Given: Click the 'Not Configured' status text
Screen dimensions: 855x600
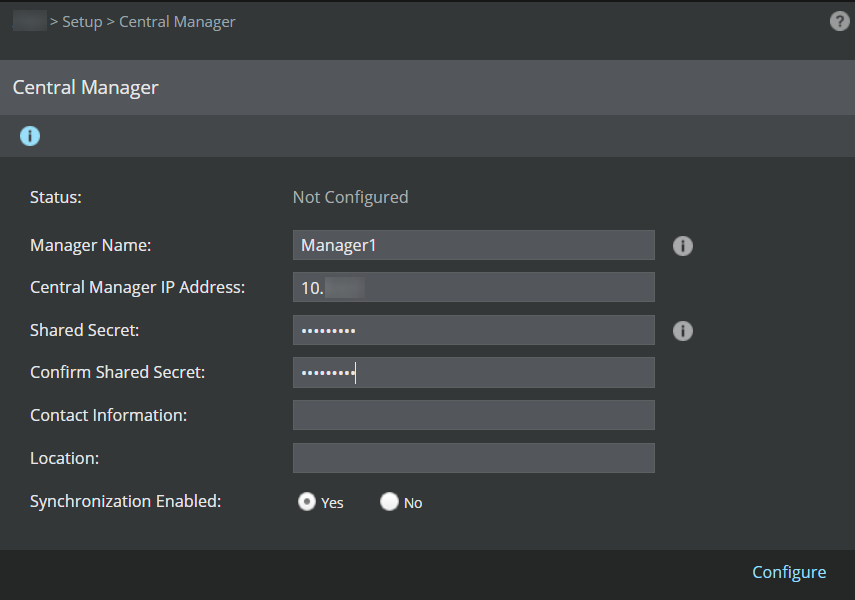Looking at the screenshot, I should (x=351, y=197).
